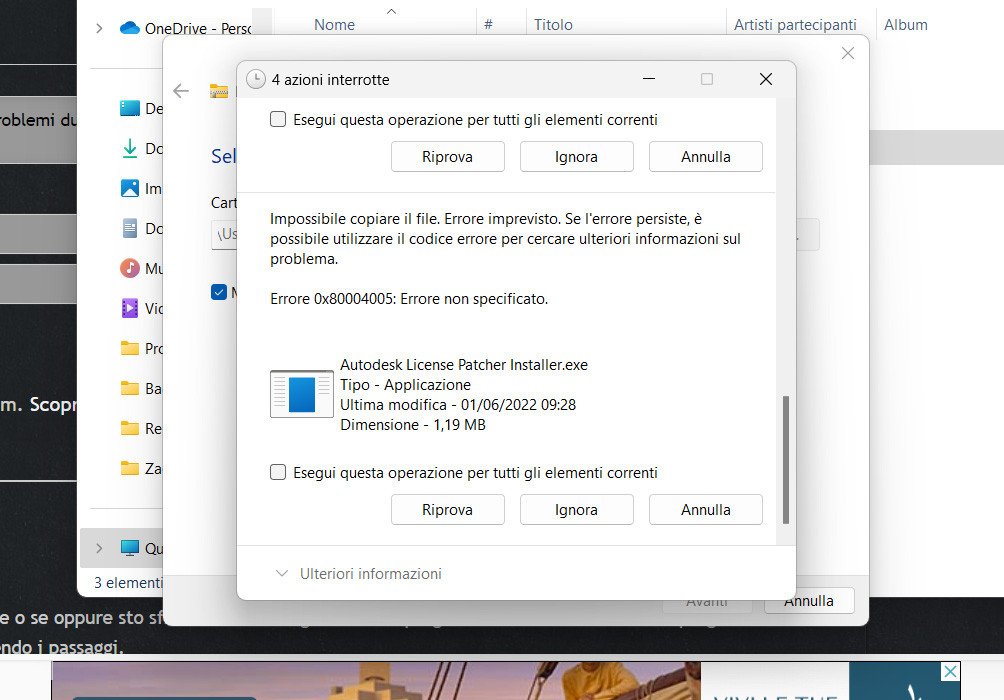Click 'Tipo - Applicazione' text
This screenshot has width=1004, height=700.
[405, 385]
